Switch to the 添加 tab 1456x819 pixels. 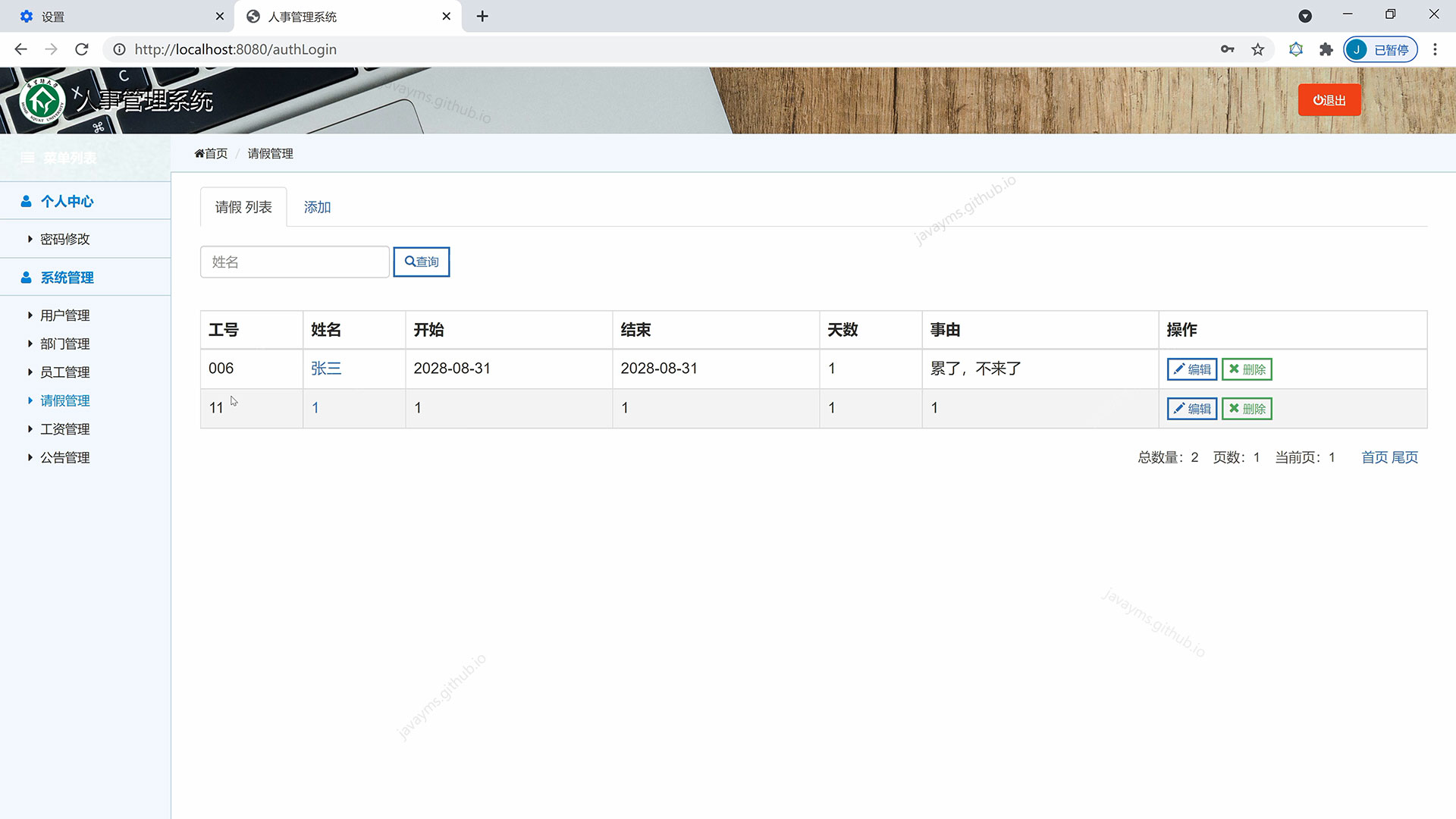[x=317, y=206]
